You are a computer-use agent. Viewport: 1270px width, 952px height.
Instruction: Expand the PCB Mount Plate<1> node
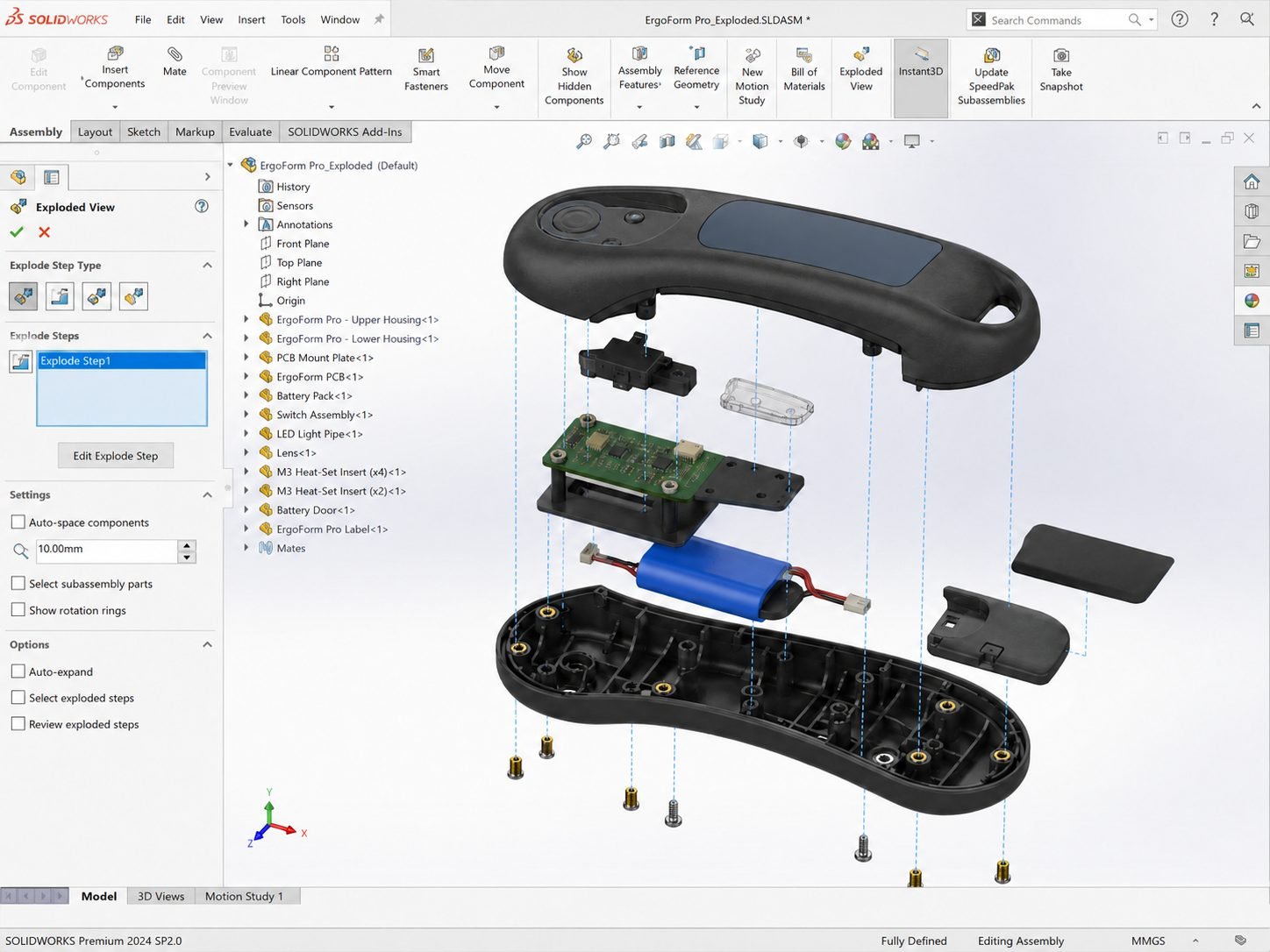pyautogui.click(x=246, y=358)
